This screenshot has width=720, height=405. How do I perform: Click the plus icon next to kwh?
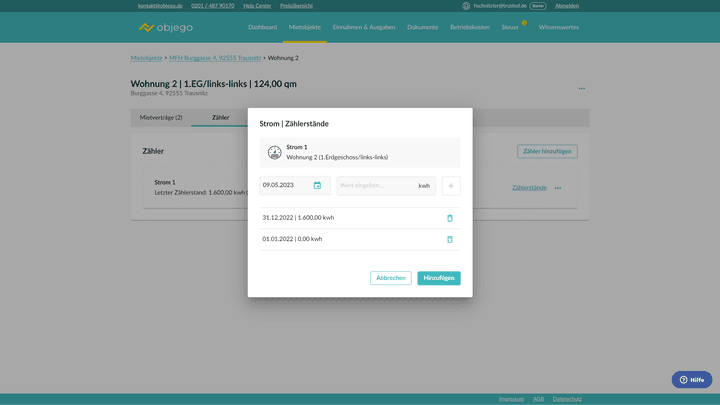click(x=451, y=186)
